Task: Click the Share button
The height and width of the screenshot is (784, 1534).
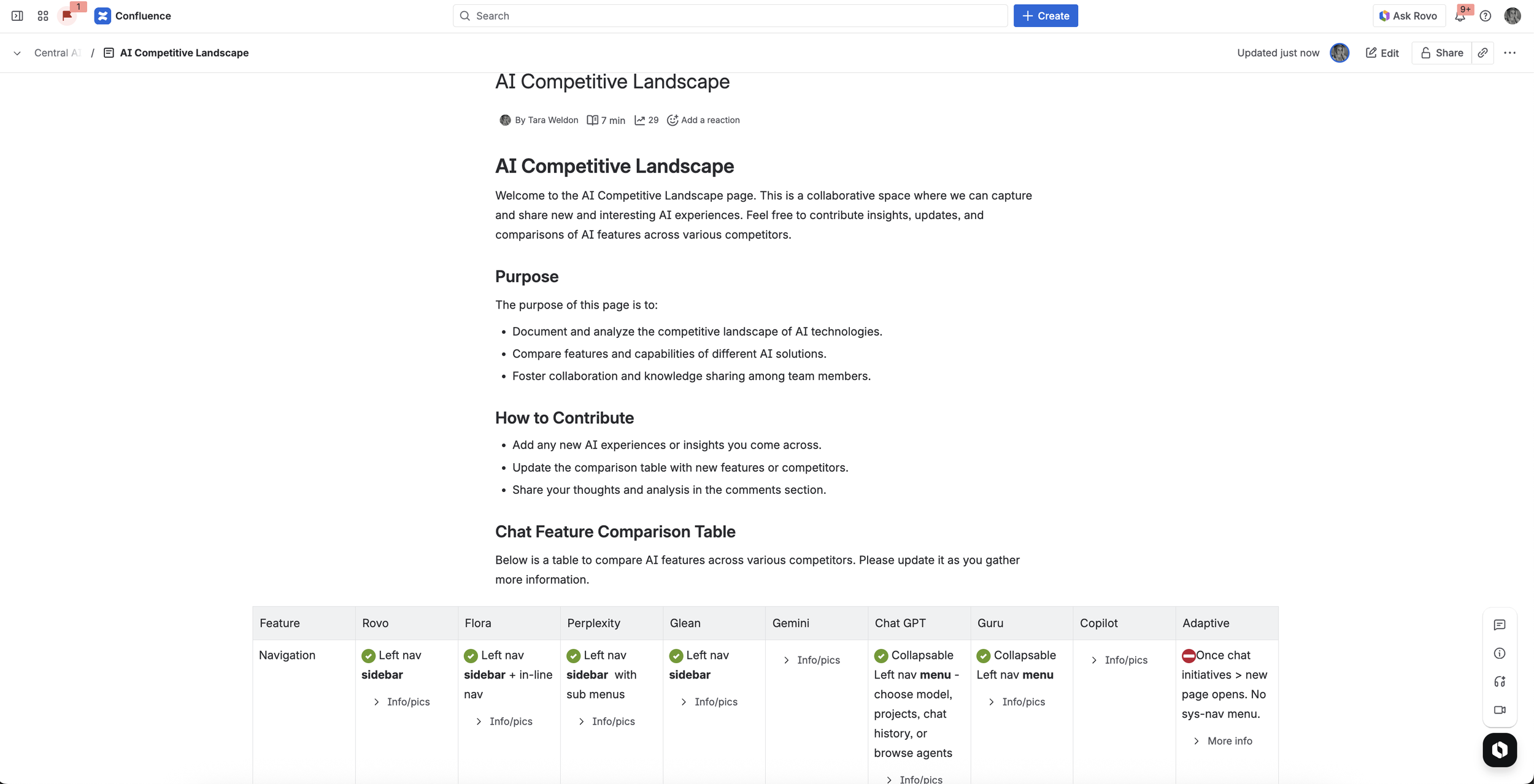Action: 1442,53
